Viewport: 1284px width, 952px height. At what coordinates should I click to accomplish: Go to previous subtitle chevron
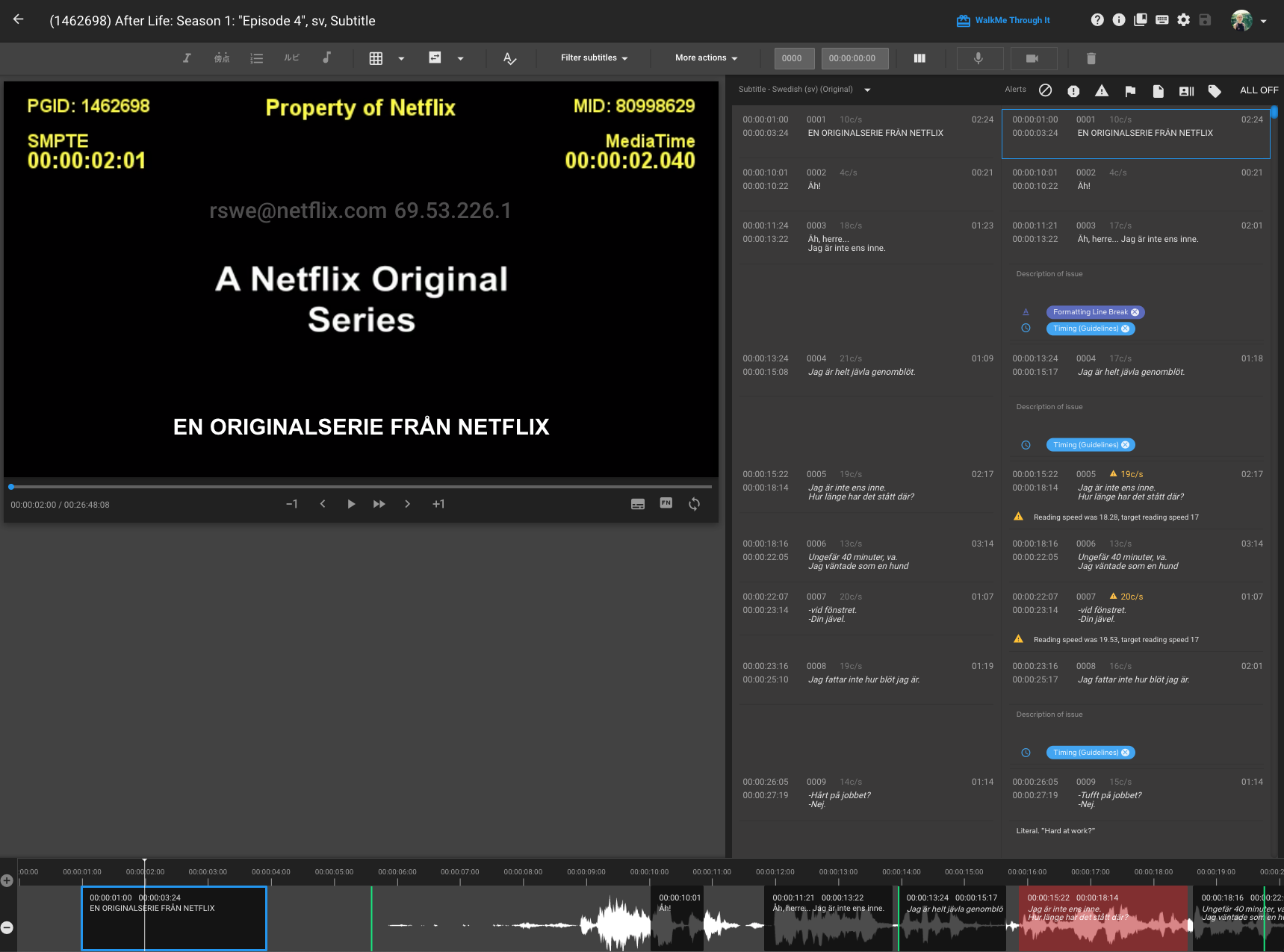323,504
